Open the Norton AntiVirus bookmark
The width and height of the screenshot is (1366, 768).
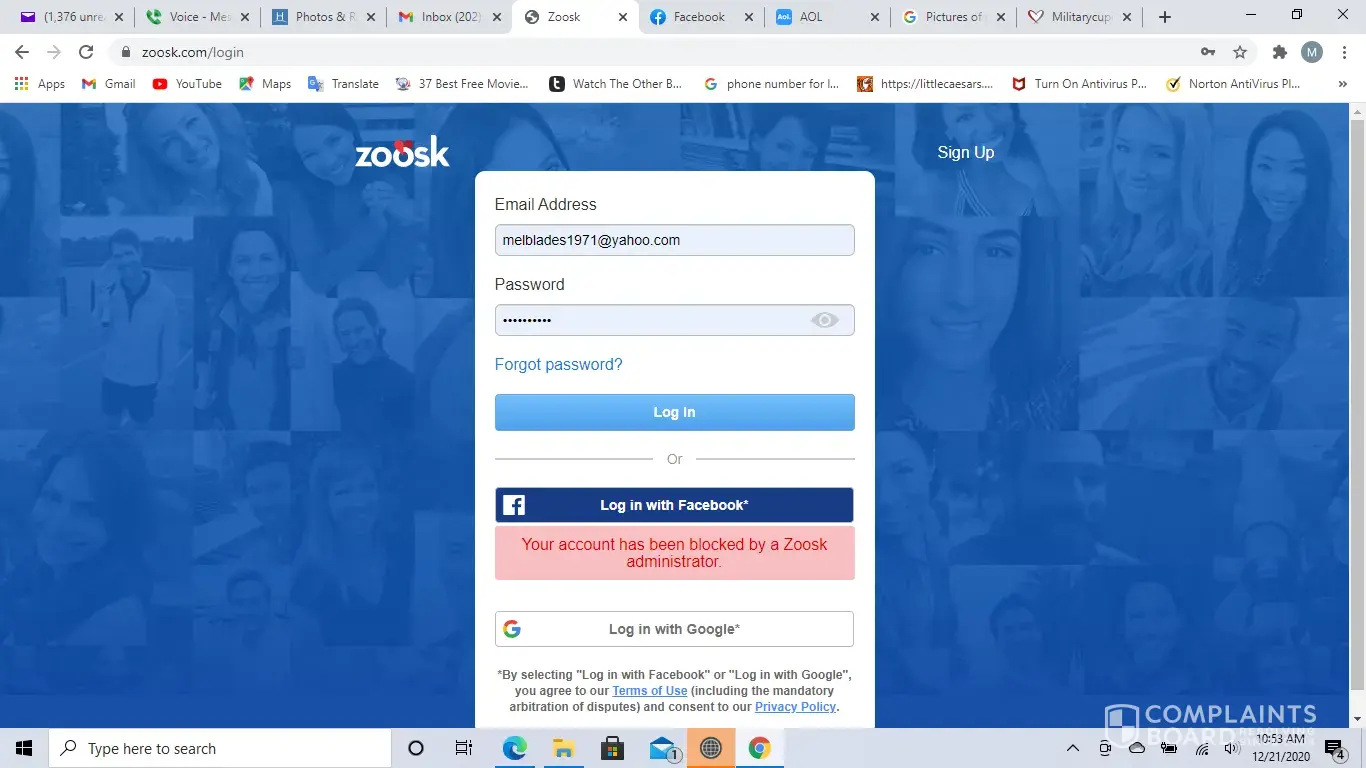(x=1233, y=84)
